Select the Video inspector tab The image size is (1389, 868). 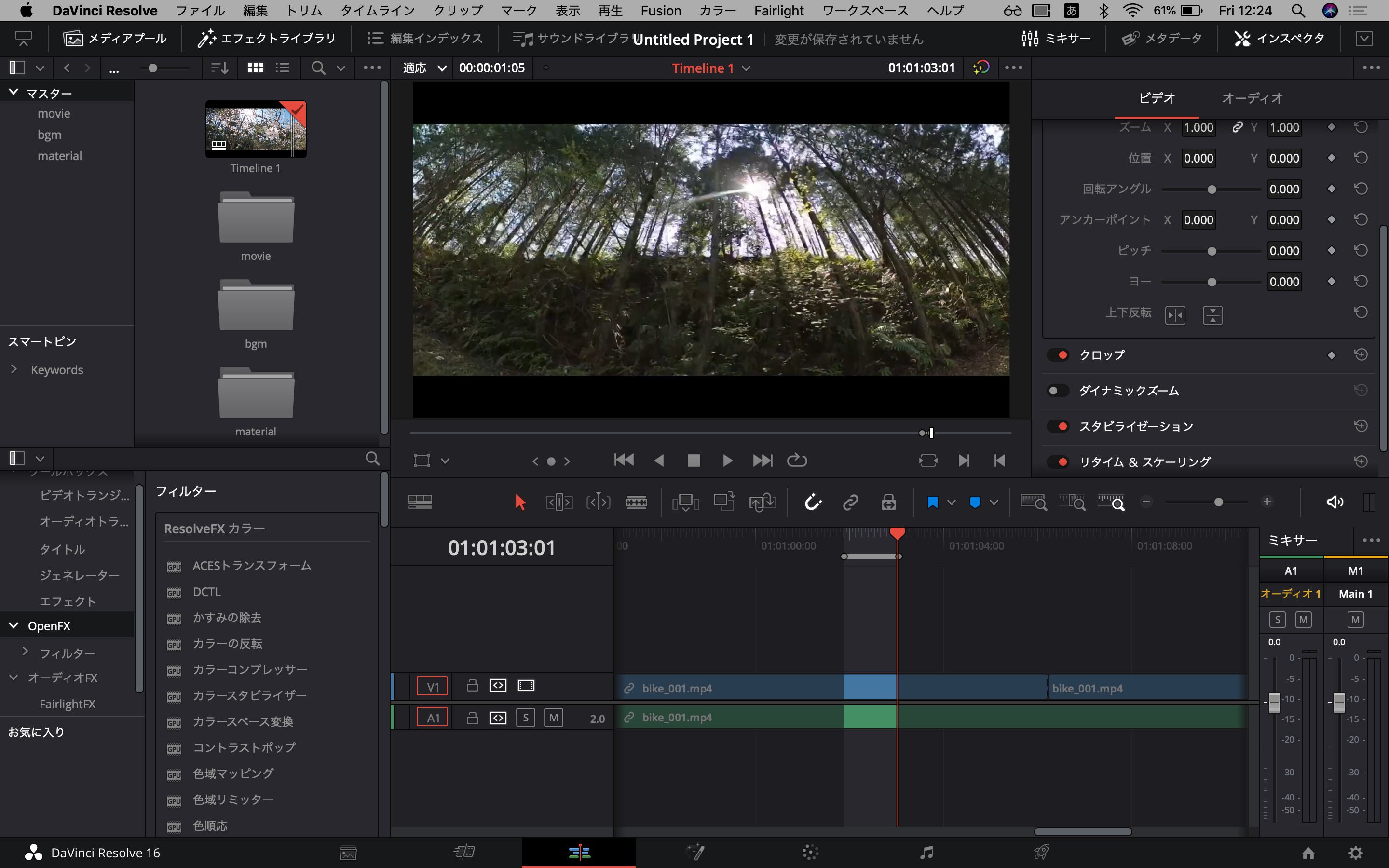pos(1157,98)
